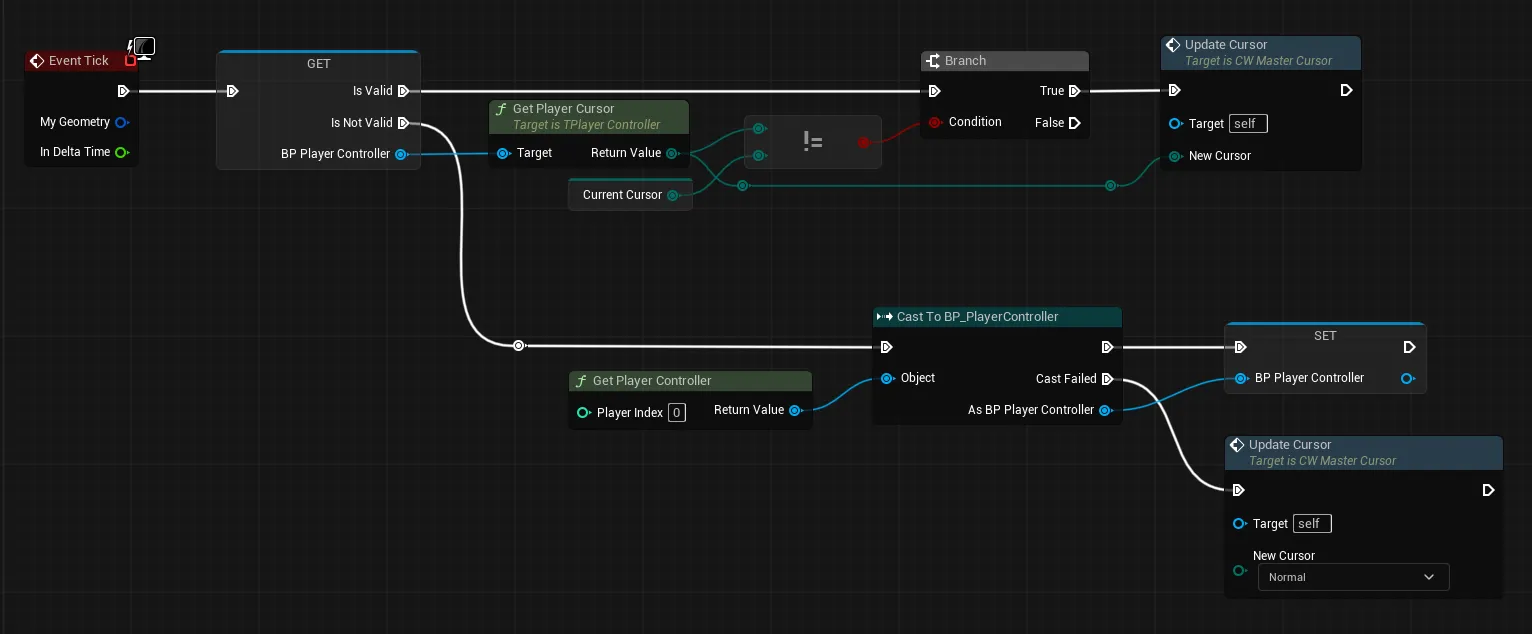The height and width of the screenshot is (634, 1532).
Task: Click the In Delta Time green pin
Action: click(x=121, y=152)
